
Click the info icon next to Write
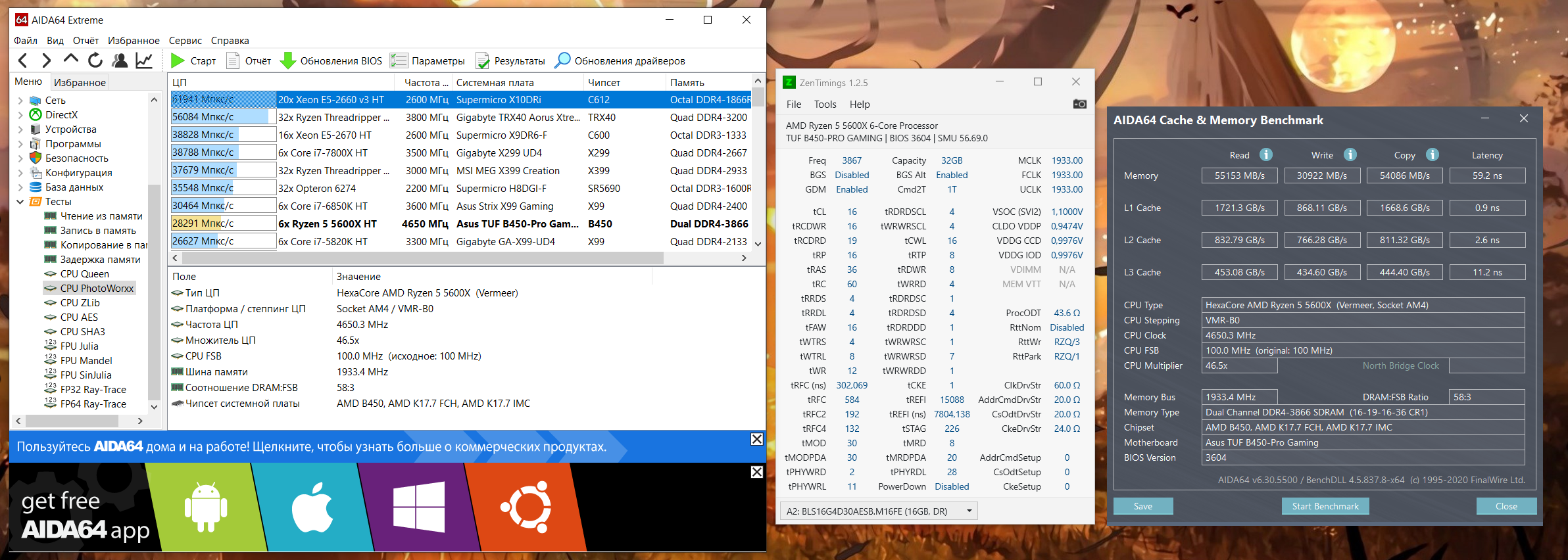[1350, 154]
